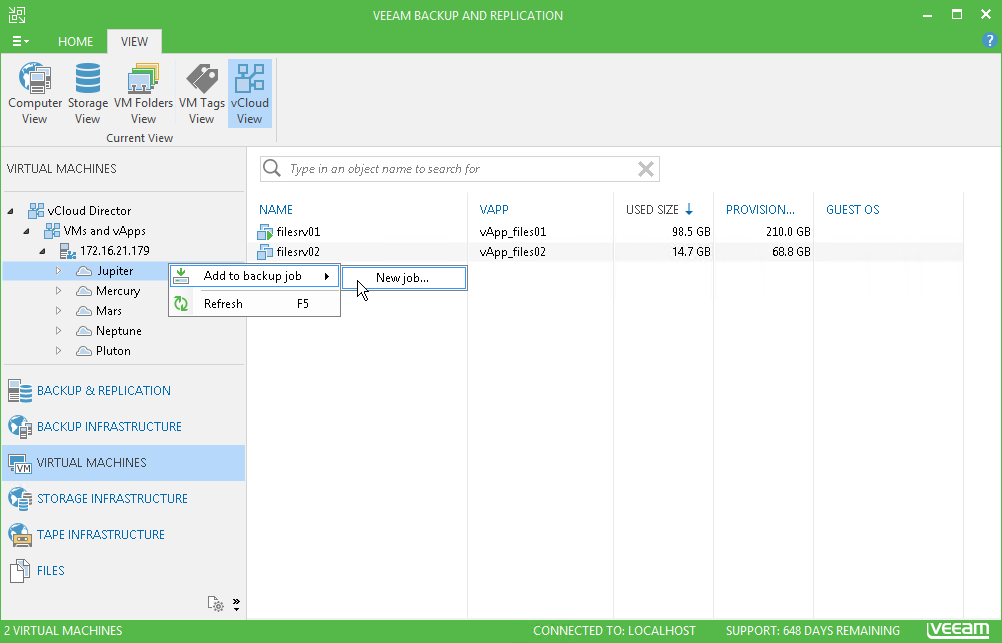Image resolution: width=1002 pixels, height=643 pixels.
Task: Click the Backup Infrastructure icon
Action: (x=20, y=427)
